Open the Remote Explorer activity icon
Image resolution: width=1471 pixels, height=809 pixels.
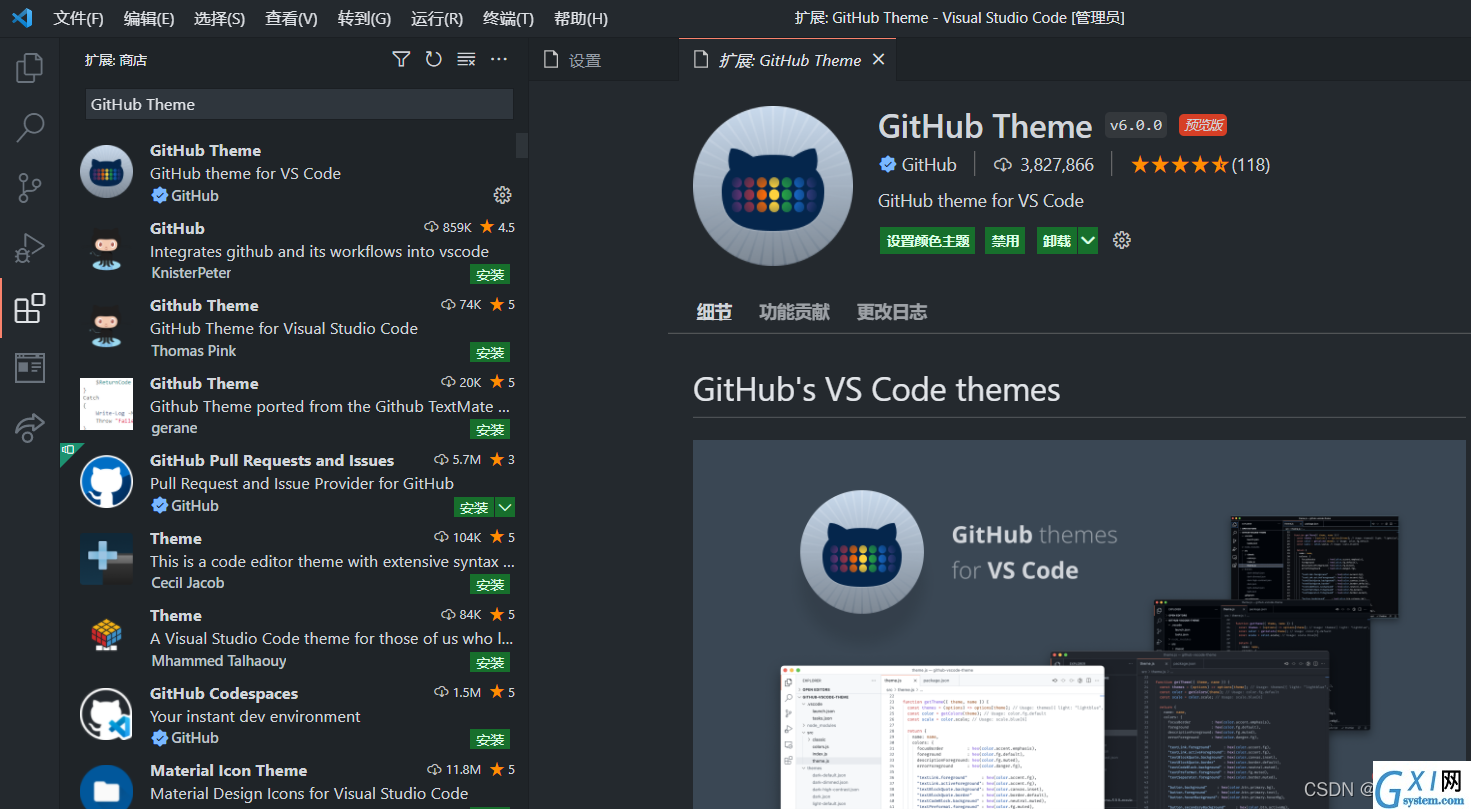(30, 368)
